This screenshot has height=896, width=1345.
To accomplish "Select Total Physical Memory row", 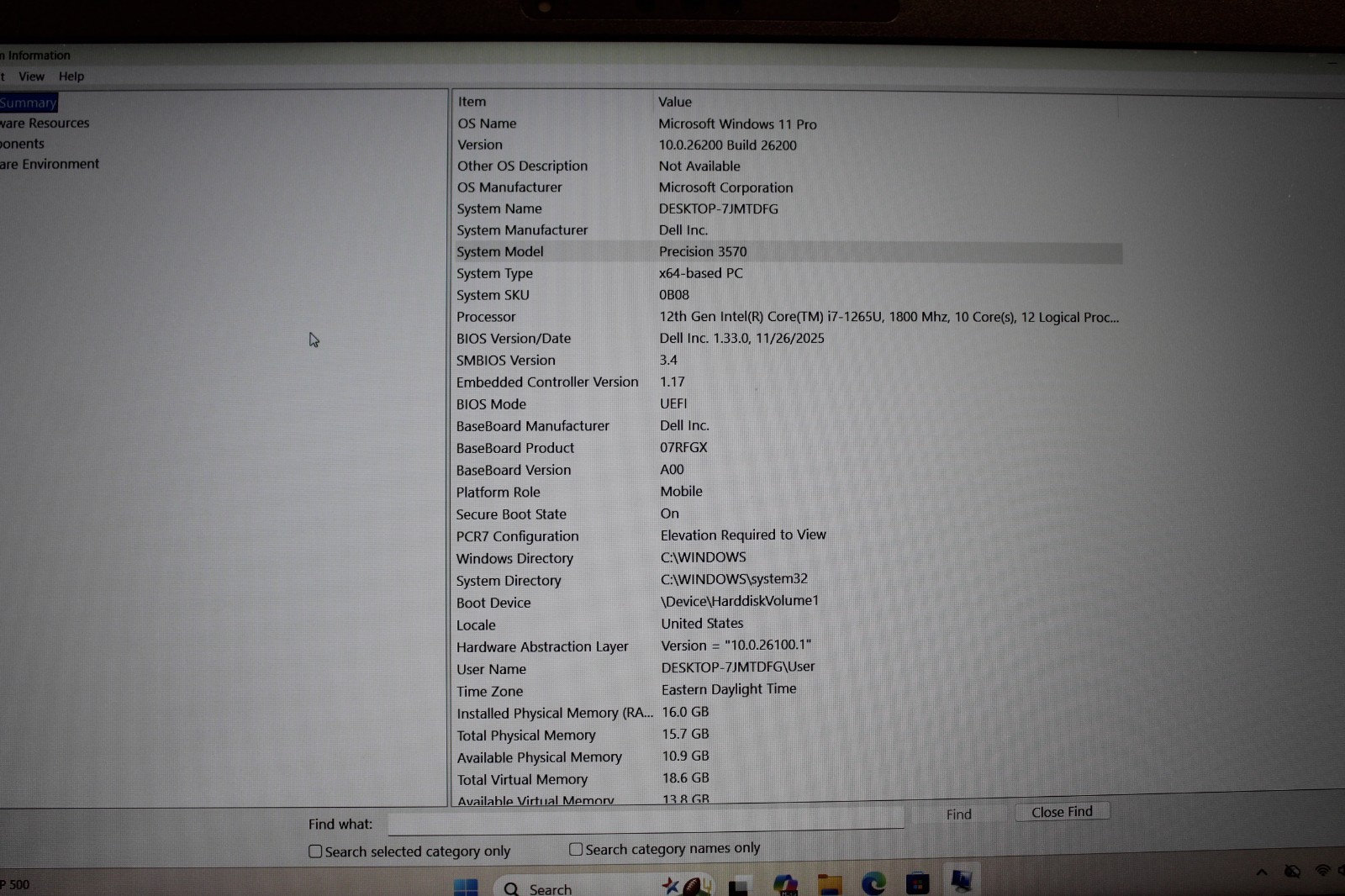I will pos(788,735).
